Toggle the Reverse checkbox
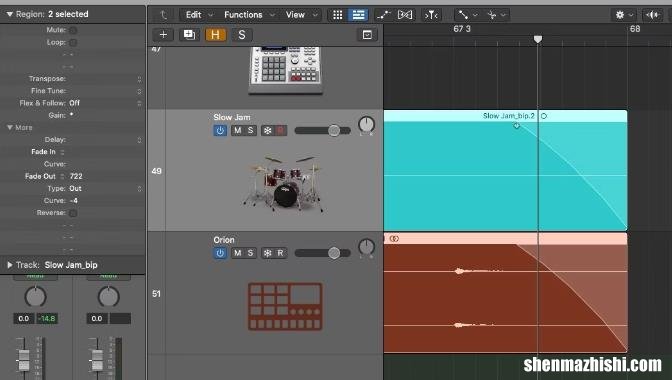The image size is (672, 380). tap(73, 213)
